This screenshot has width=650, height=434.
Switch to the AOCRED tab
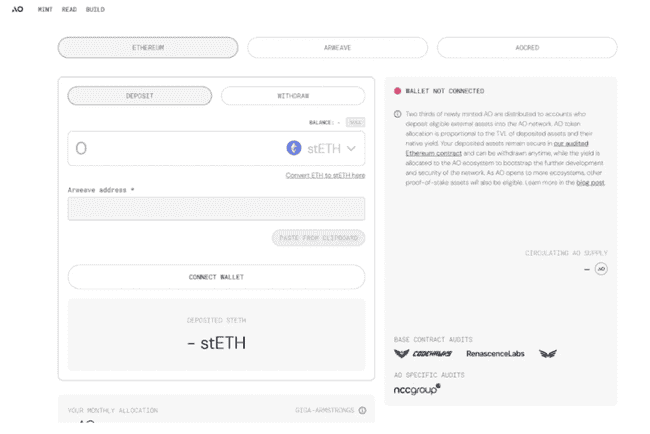tap(527, 48)
